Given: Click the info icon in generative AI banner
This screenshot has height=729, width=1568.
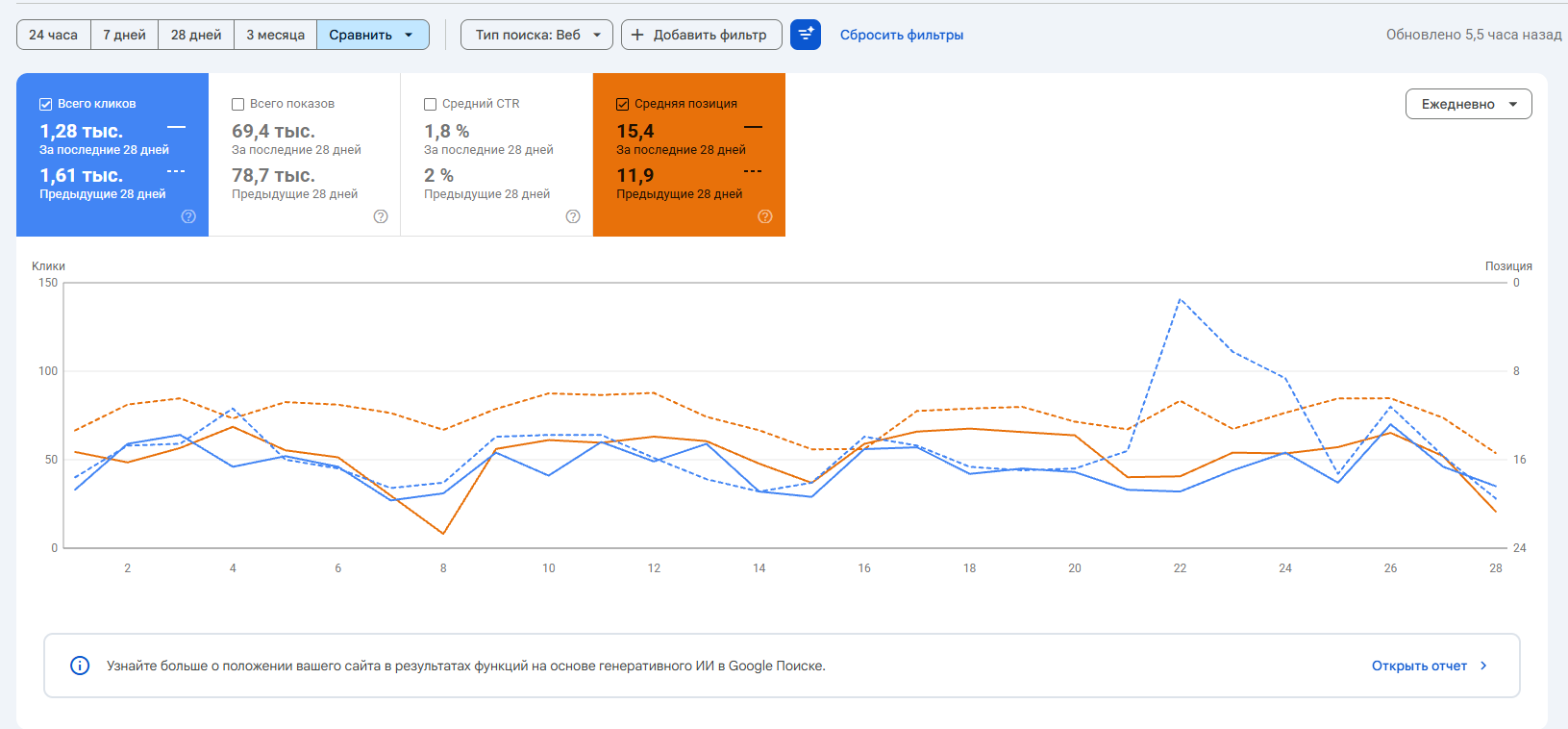Looking at the screenshot, I should 81,666.
